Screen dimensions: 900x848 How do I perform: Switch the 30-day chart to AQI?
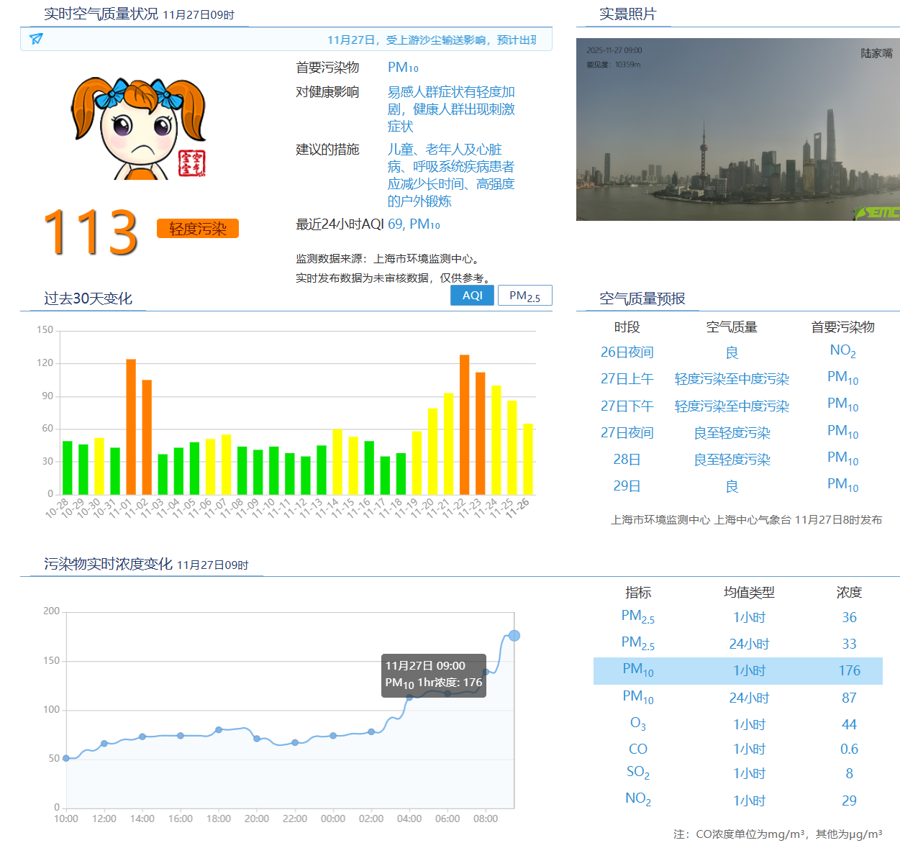click(472, 295)
